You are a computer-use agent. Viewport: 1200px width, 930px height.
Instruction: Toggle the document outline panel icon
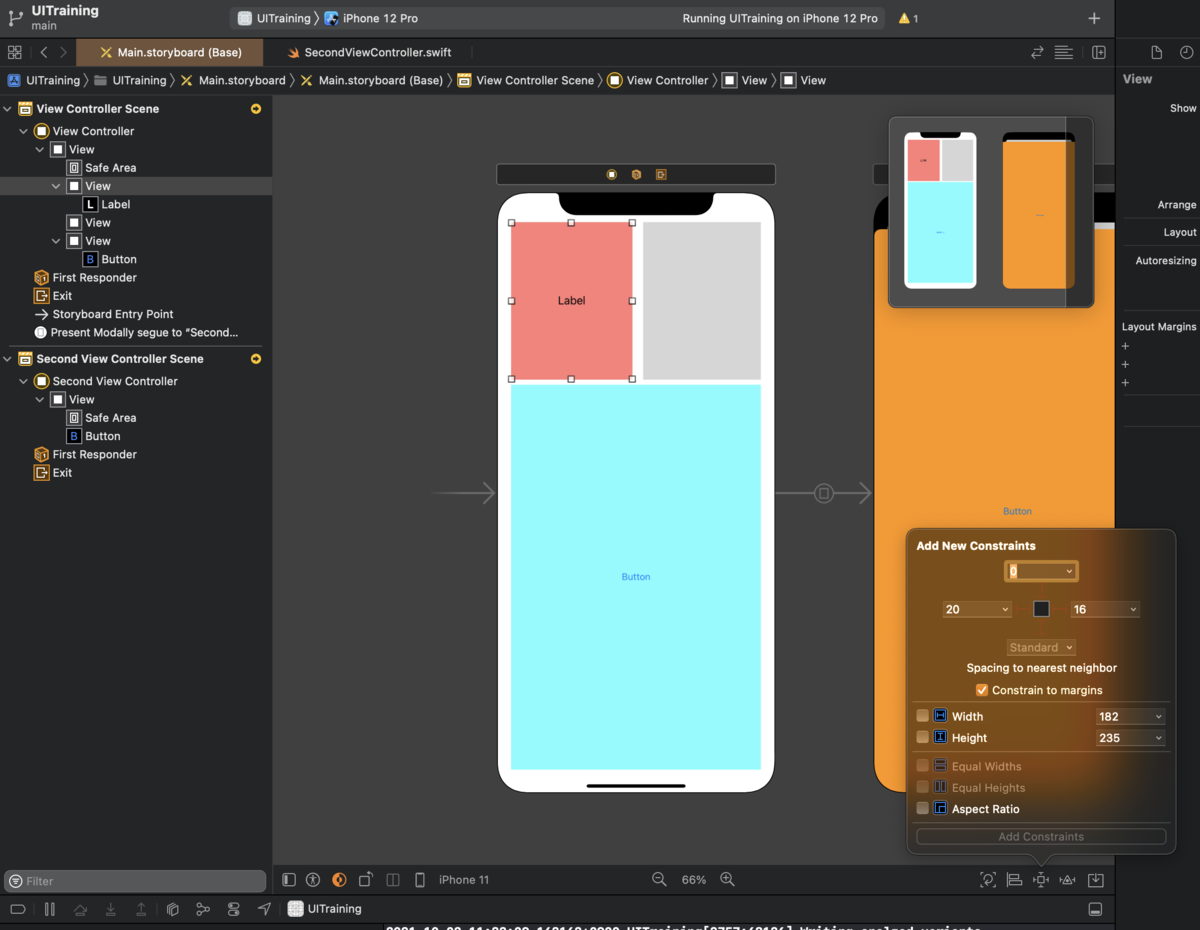coord(289,880)
